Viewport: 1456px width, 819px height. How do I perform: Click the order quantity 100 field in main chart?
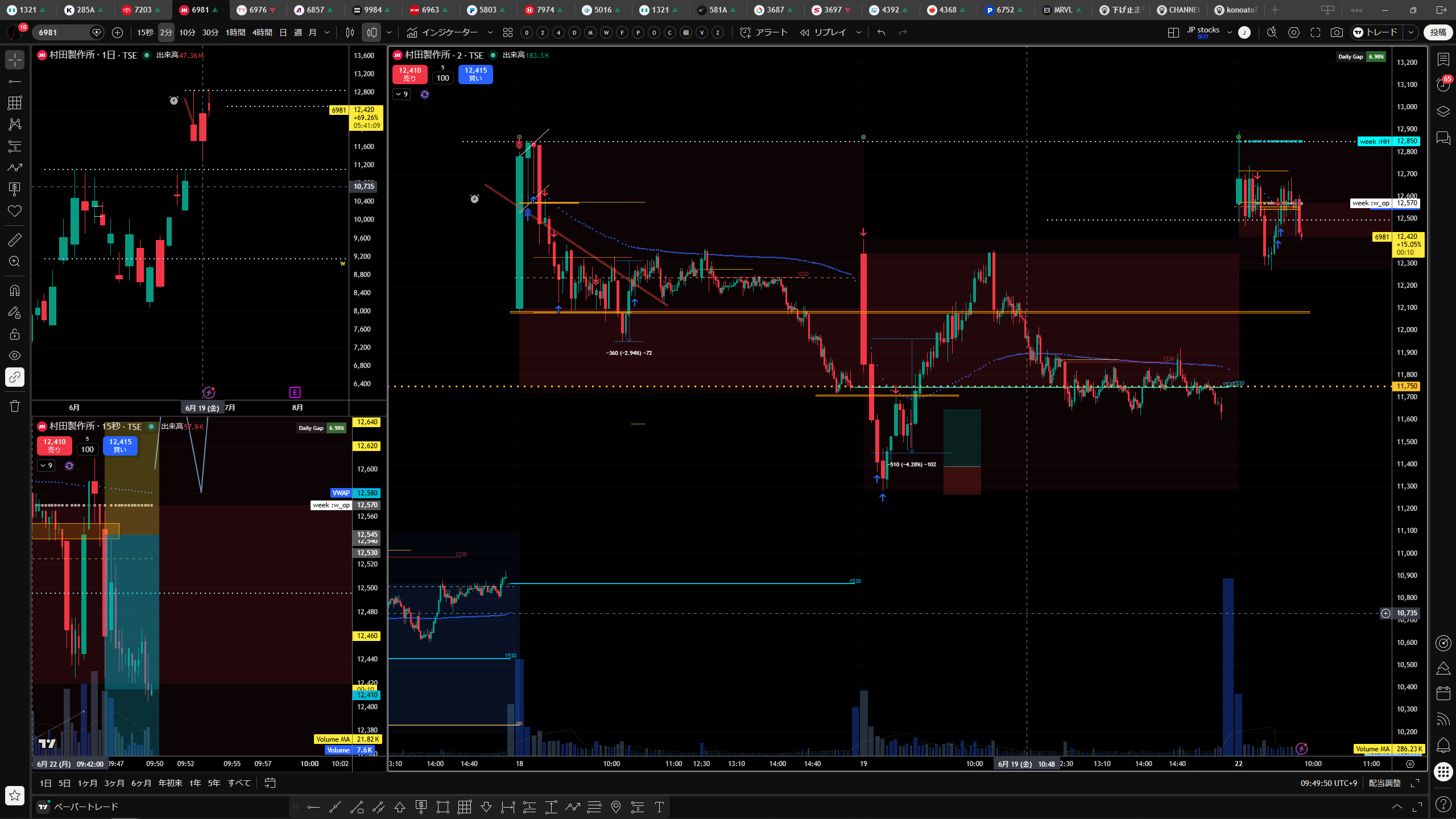(442, 78)
